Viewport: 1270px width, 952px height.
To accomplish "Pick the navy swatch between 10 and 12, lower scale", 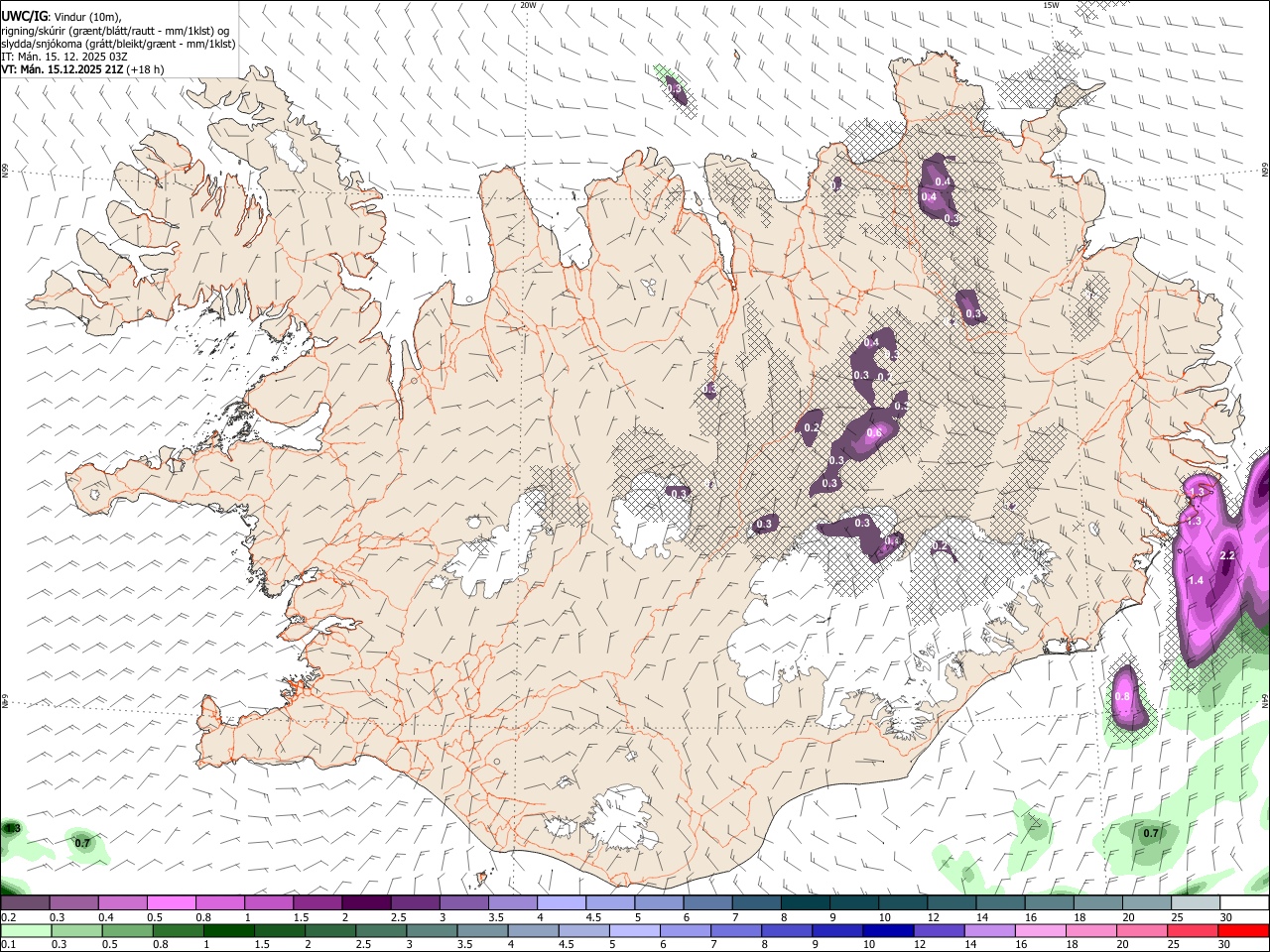I will click(x=886, y=930).
